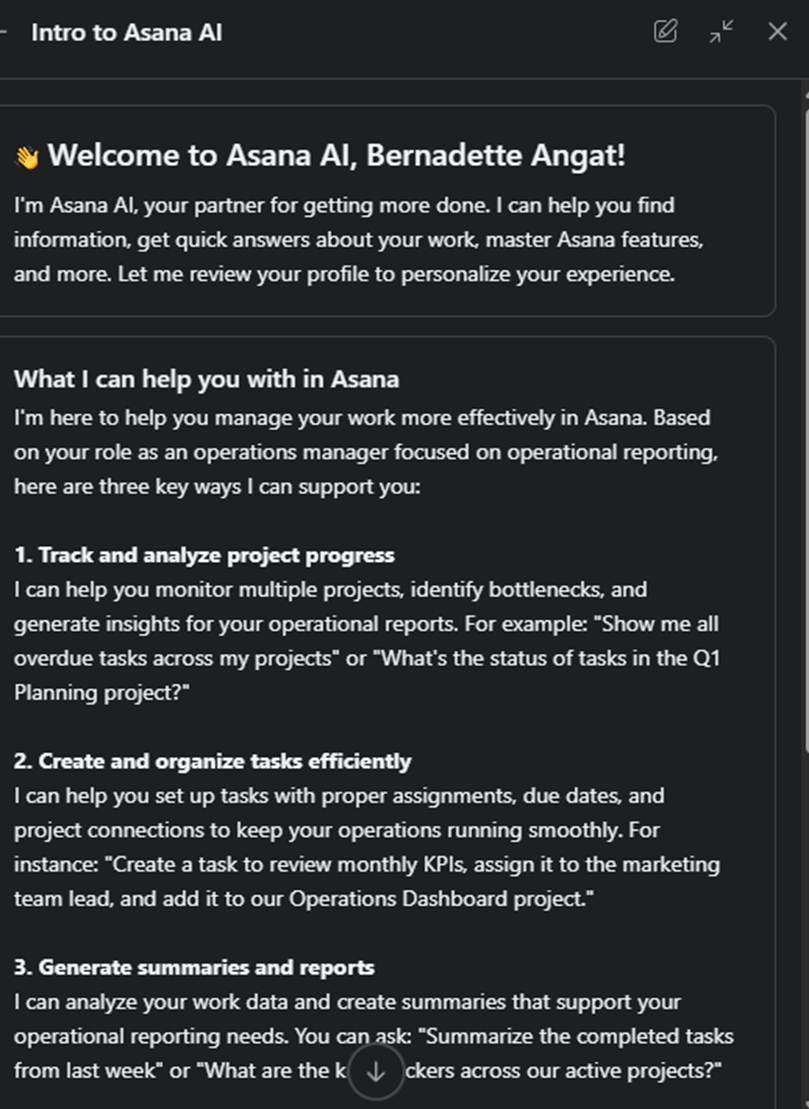This screenshot has width=809, height=1109.
Task: Collapse the Asana AI panel
Action: pos(721,32)
